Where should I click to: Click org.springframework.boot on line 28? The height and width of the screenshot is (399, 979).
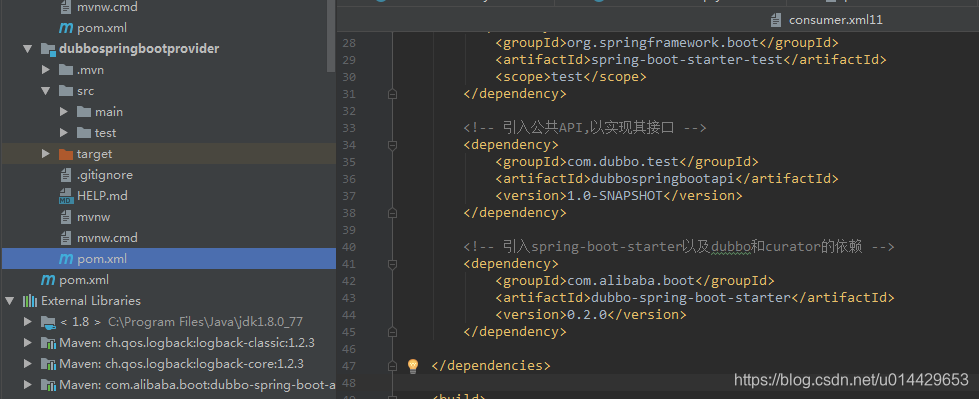[662, 43]
